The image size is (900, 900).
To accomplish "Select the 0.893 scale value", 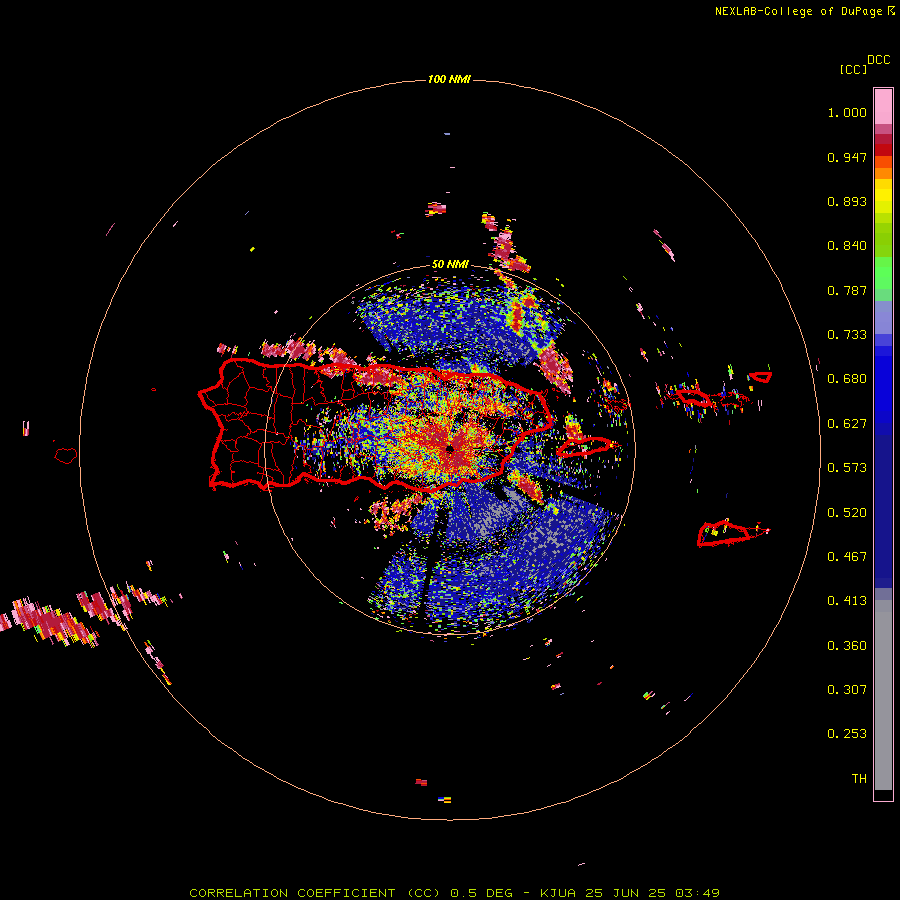I will pyautogui.click(x=847, y=201).
